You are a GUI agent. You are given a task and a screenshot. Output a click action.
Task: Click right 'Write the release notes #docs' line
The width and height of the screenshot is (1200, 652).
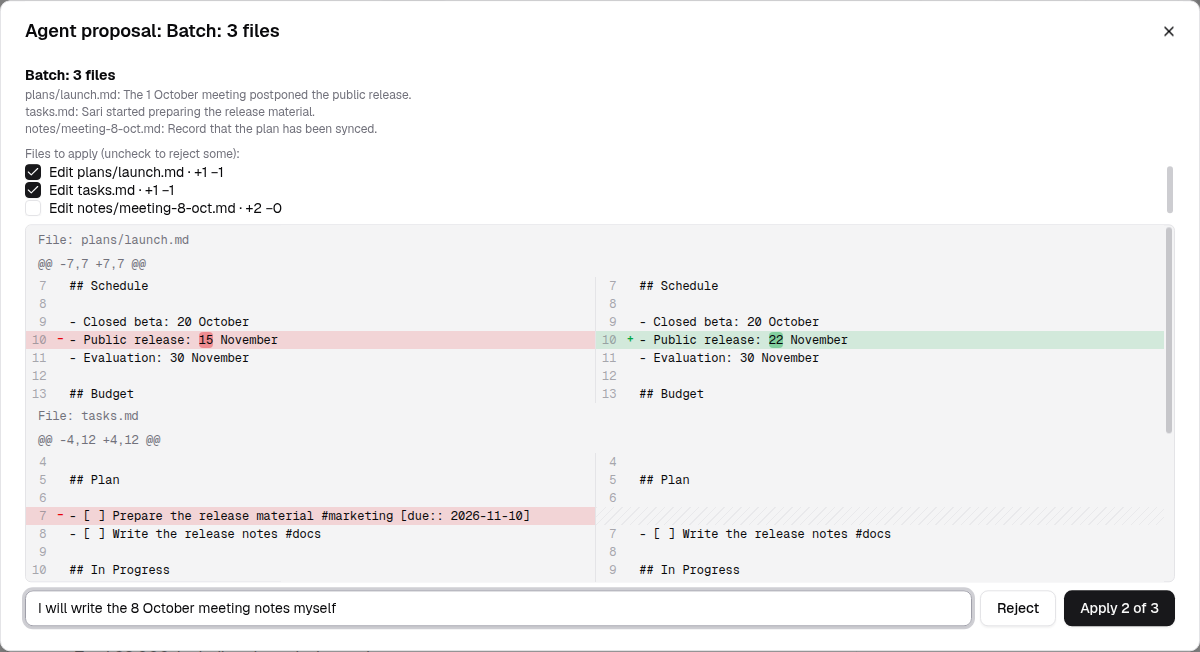880,534
